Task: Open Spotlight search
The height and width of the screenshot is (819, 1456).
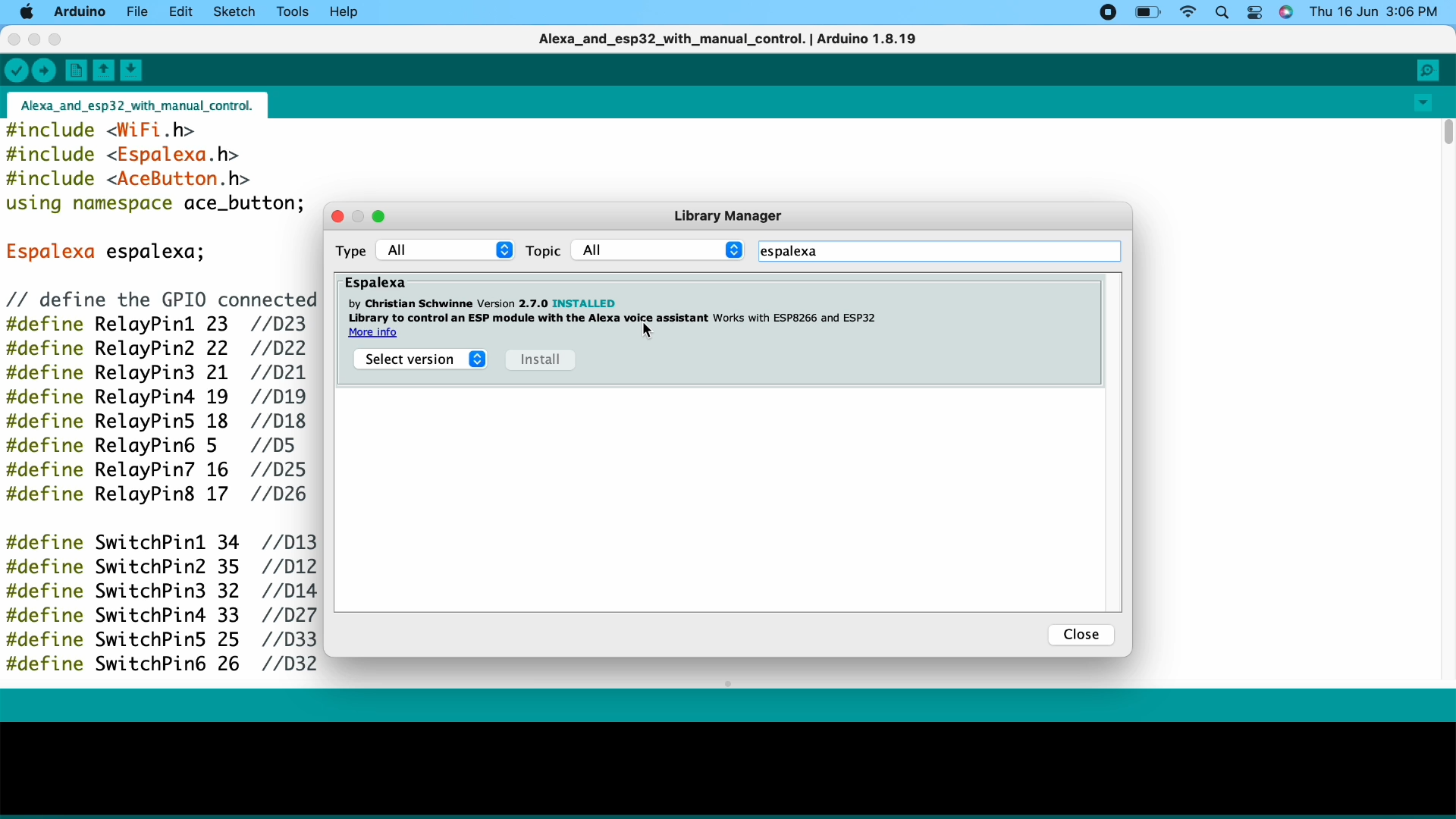Action: click(1222, 13)
